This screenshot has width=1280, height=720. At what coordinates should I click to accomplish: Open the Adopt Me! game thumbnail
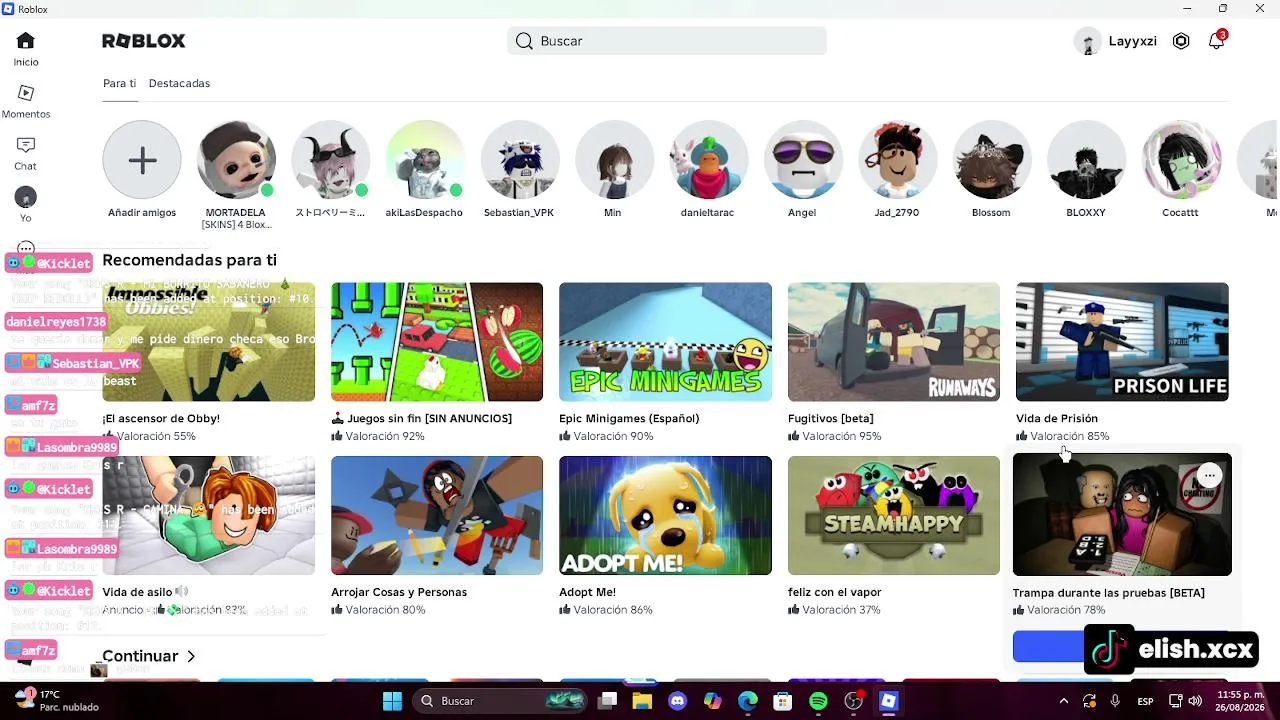665,516
